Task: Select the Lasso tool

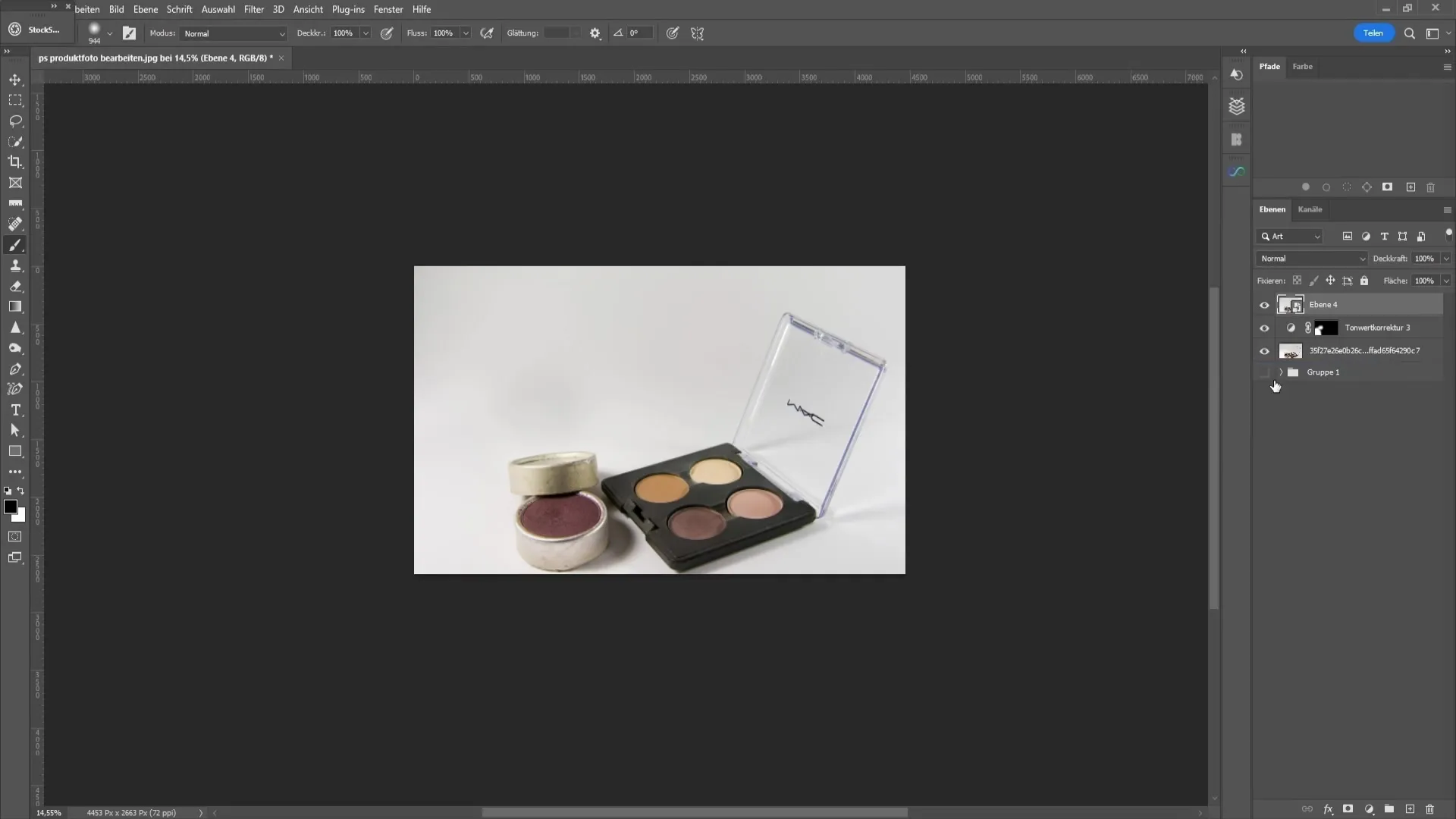Action: (x=15, y=121)
